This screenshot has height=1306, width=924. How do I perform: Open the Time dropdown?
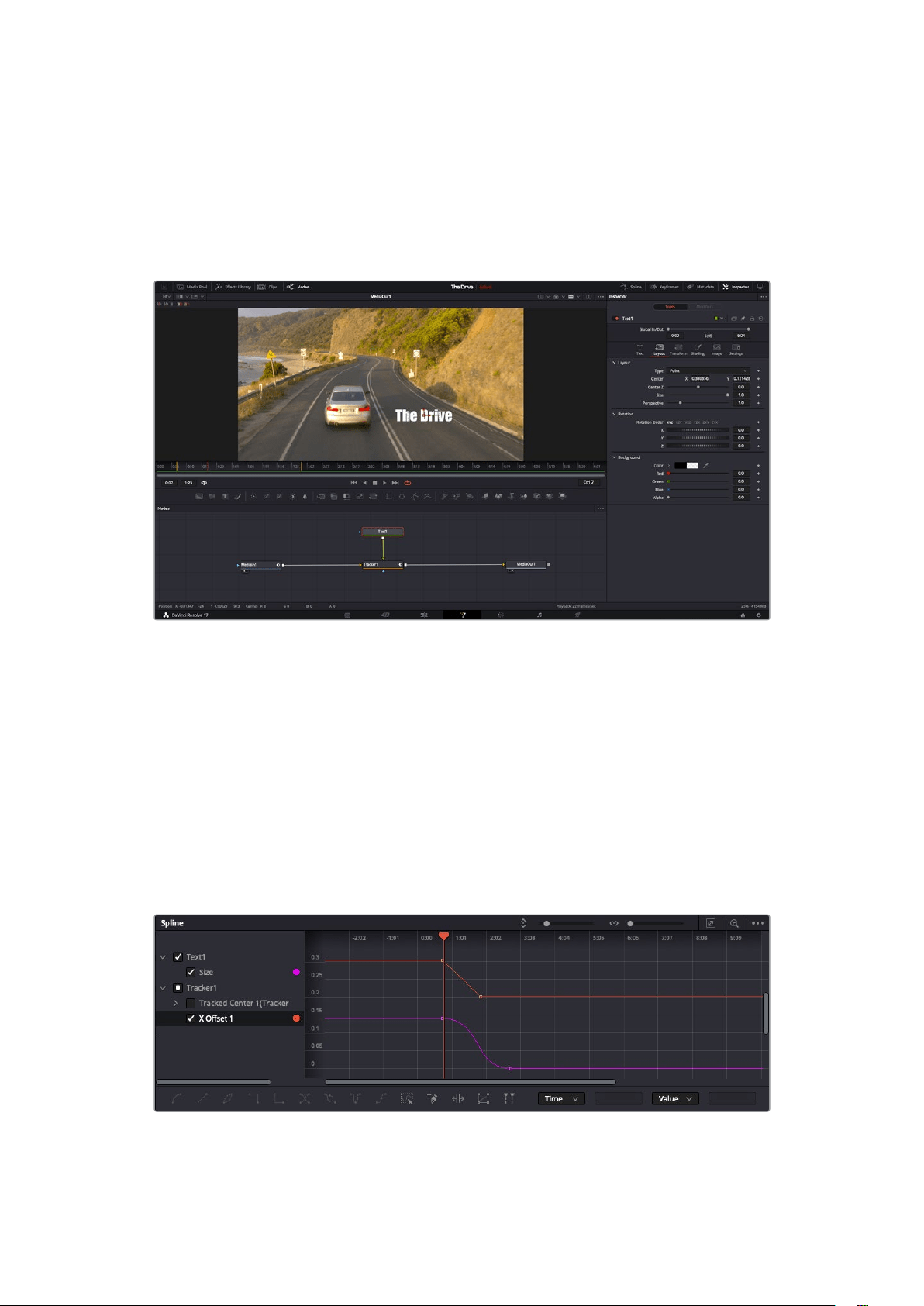[562, 1098]
